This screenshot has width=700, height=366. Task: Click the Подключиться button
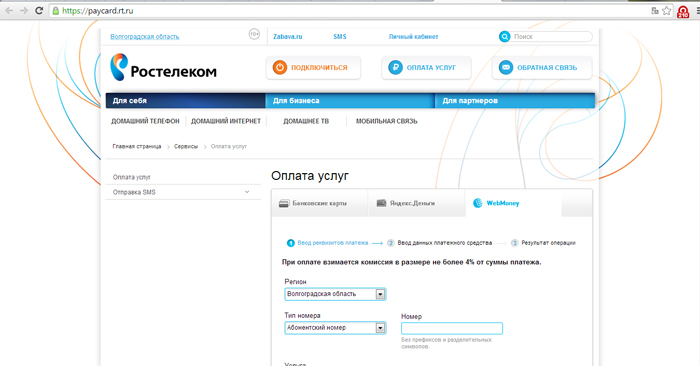[x=313, y=67]
